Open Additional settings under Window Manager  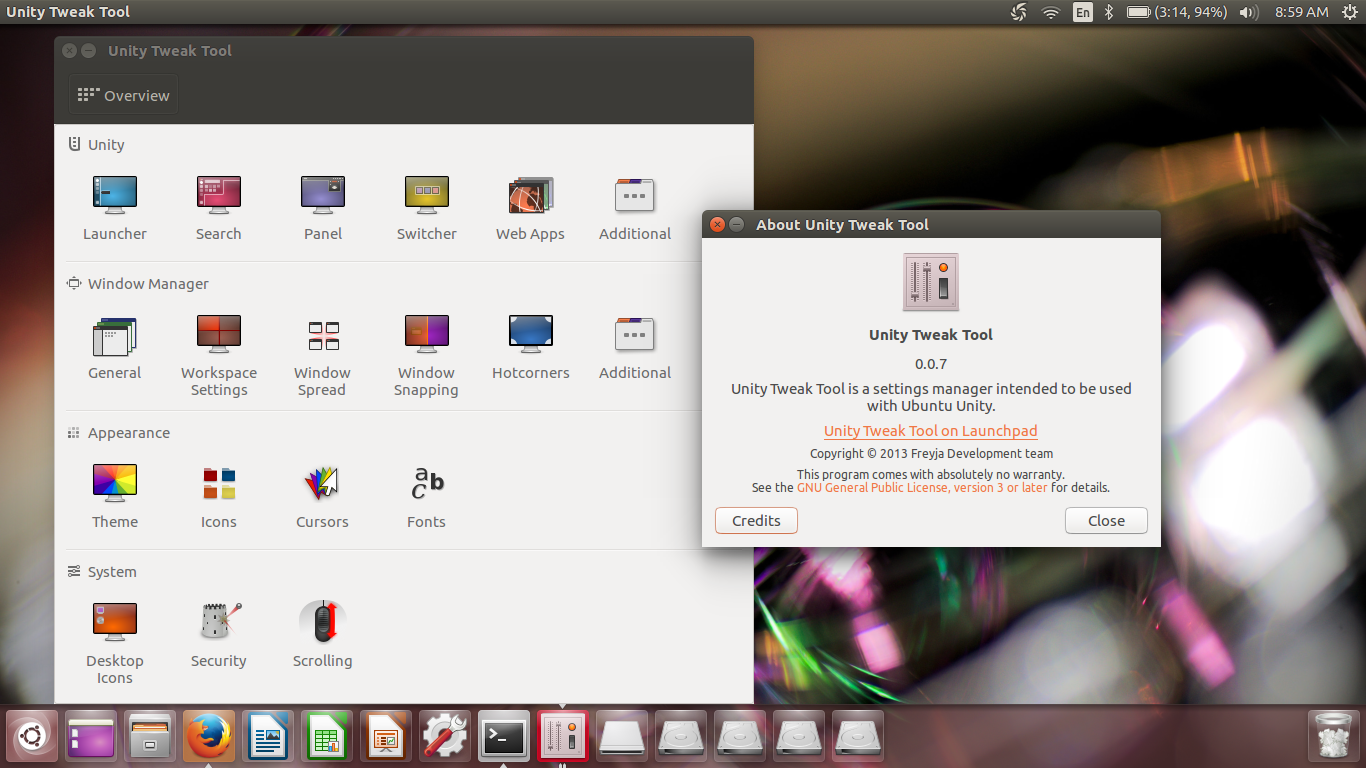[x=635, y=347]
